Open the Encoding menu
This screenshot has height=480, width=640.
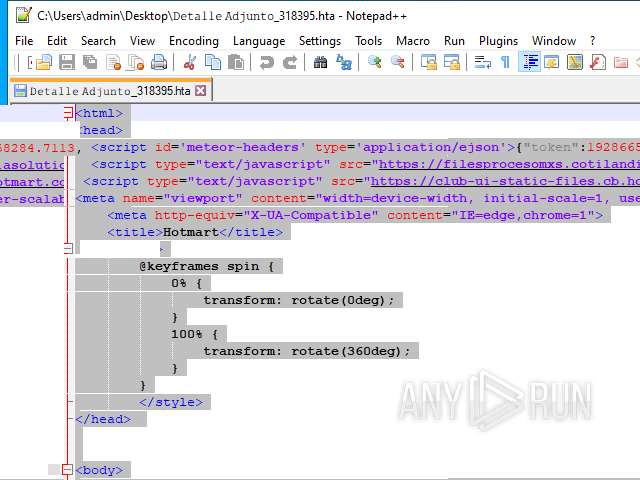[194, 41]
